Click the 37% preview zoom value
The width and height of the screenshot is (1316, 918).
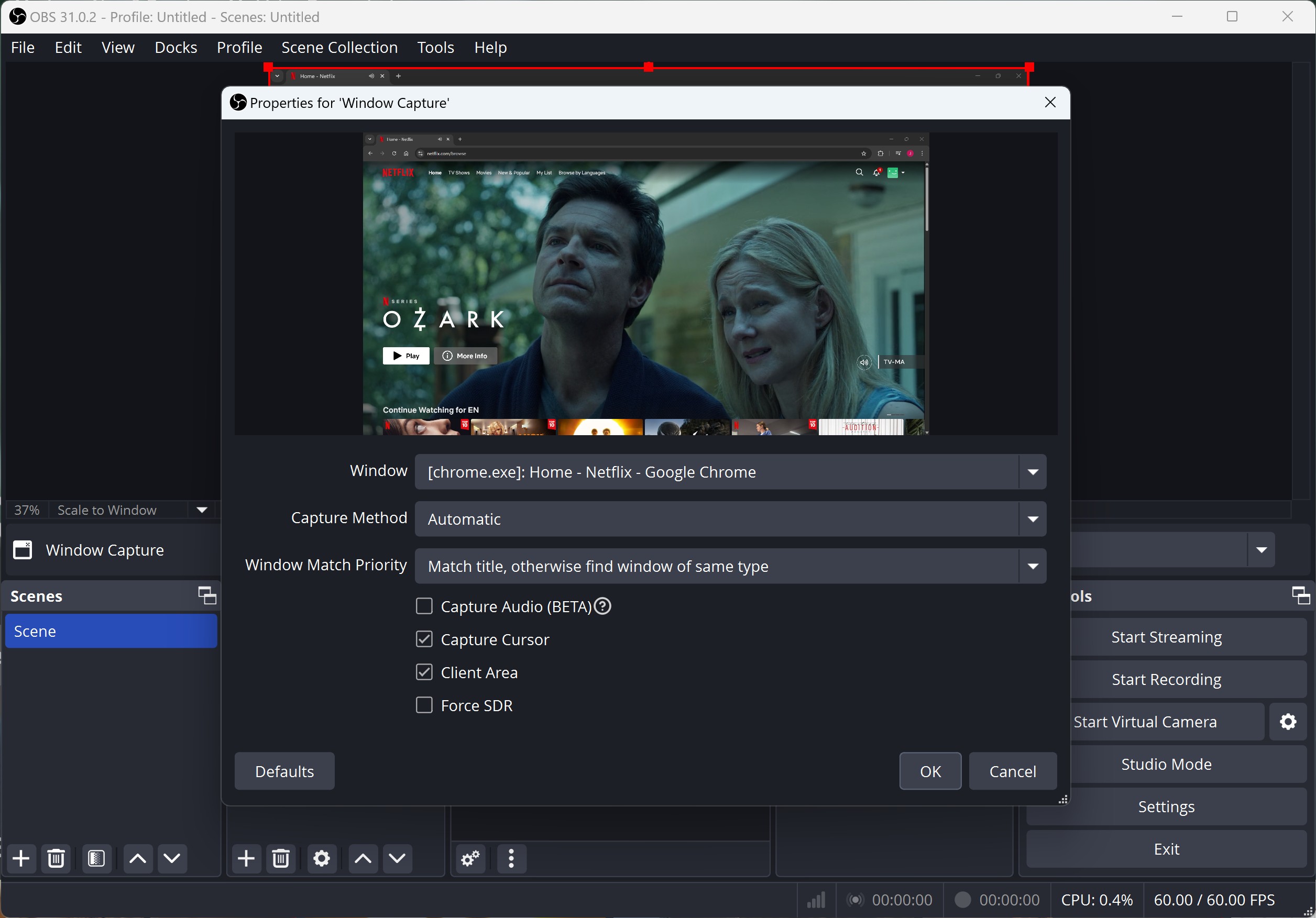tap(27, 510)
